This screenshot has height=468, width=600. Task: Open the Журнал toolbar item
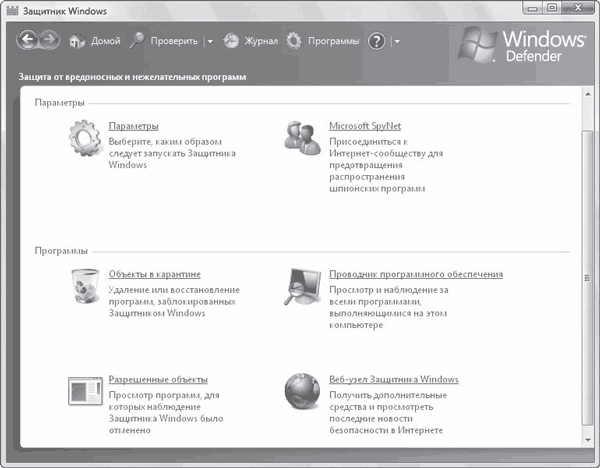tap(261, 41)
